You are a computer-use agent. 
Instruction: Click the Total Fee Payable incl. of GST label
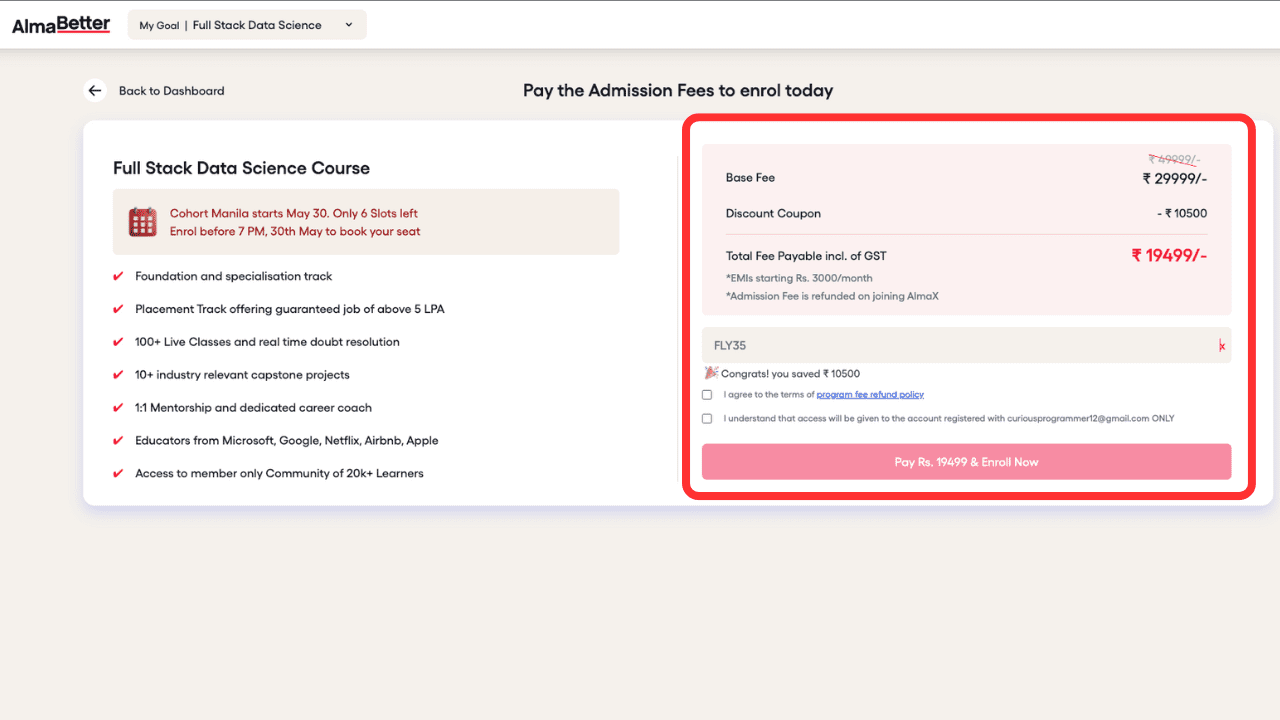point(806,256)
